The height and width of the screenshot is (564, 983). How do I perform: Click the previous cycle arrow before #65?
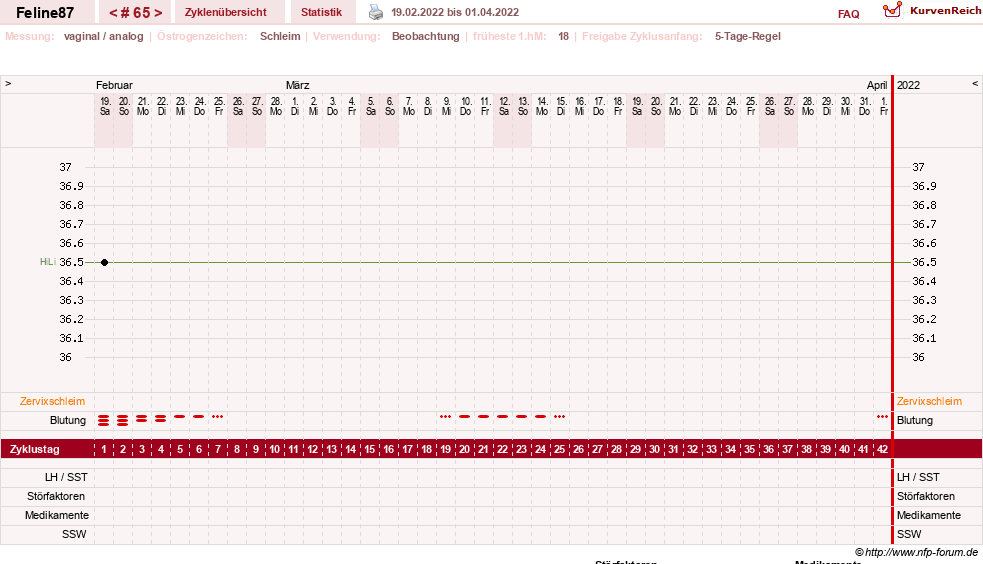113,13
